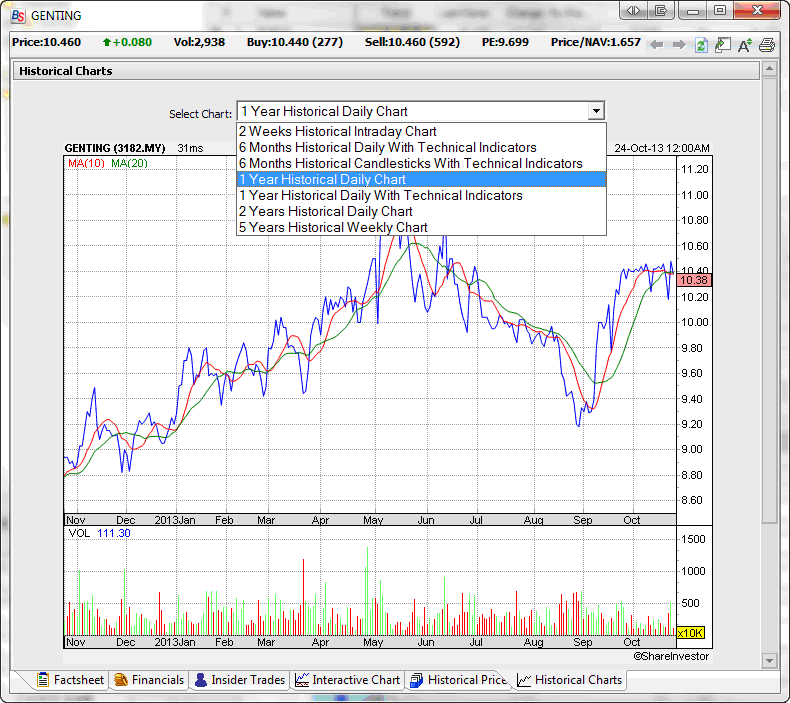Screen dimensions: 790x703
Task: Open the Insider Trades tab
Action: (x=240, y=680)
